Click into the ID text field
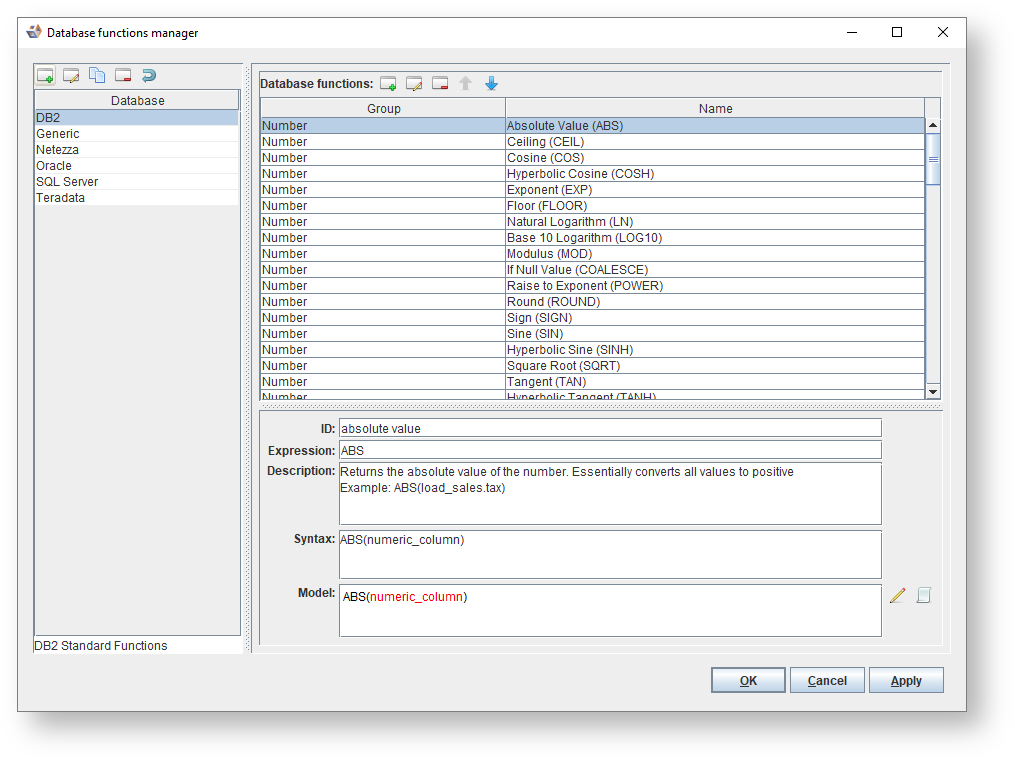 [610, 429]
